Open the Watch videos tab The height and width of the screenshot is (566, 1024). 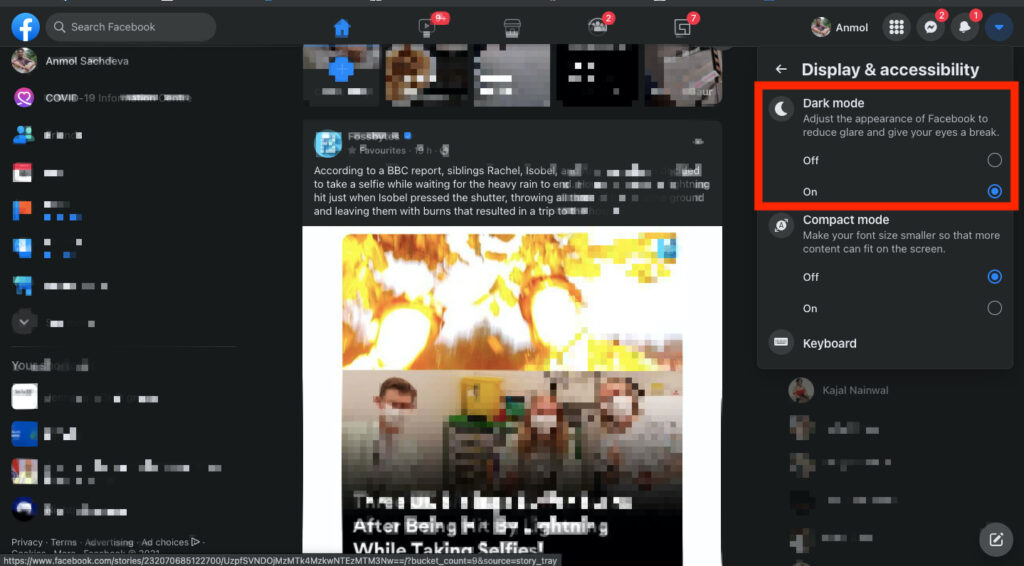(428, 28)
